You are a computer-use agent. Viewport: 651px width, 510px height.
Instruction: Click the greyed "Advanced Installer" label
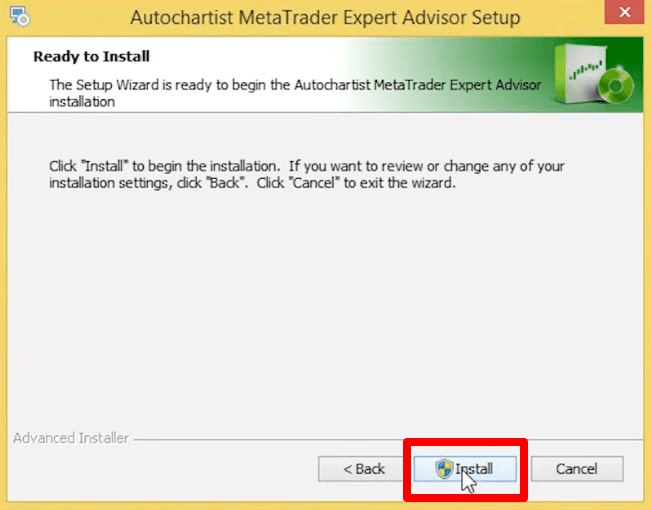pos(71,438)
